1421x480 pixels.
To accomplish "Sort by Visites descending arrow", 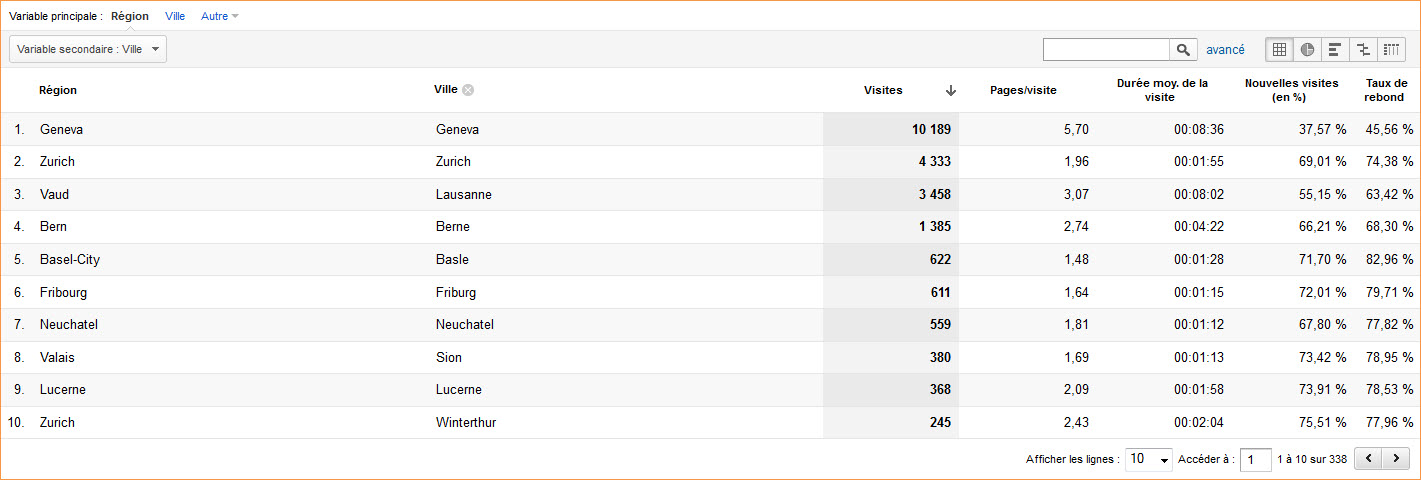I will pyautogui.click(x=950, y=90).
